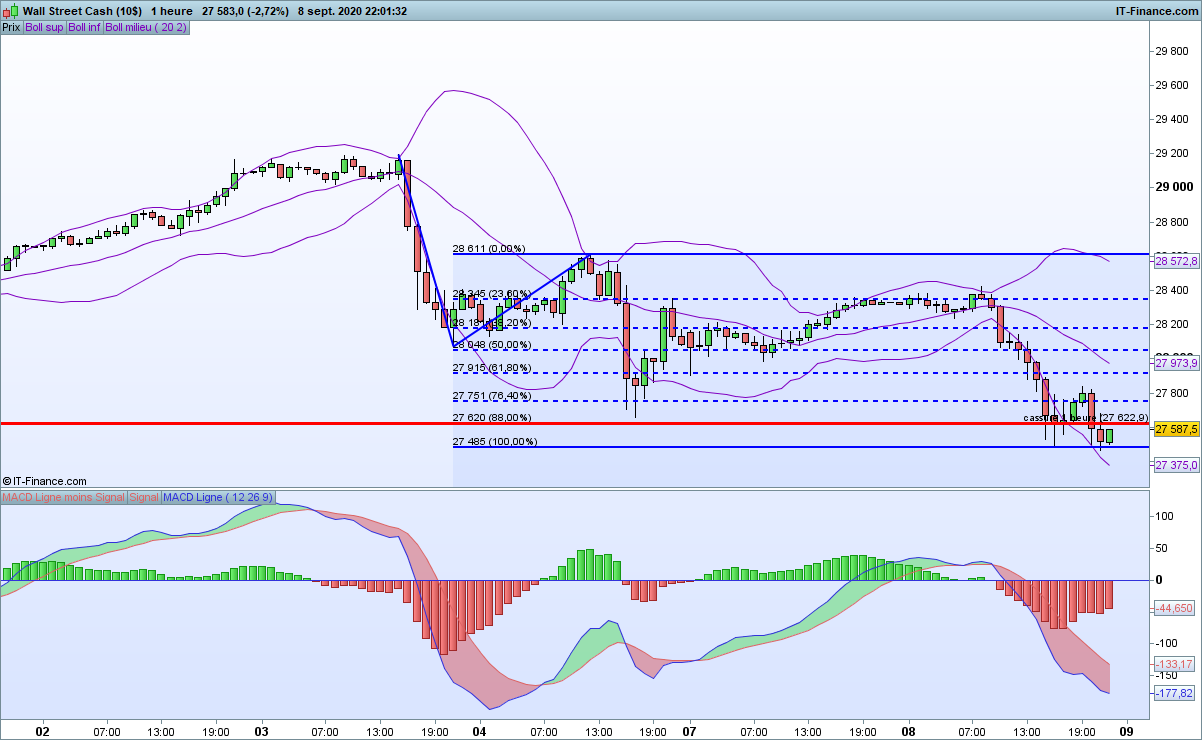Click the yellow 27 587,5 current price tag

1176,429
